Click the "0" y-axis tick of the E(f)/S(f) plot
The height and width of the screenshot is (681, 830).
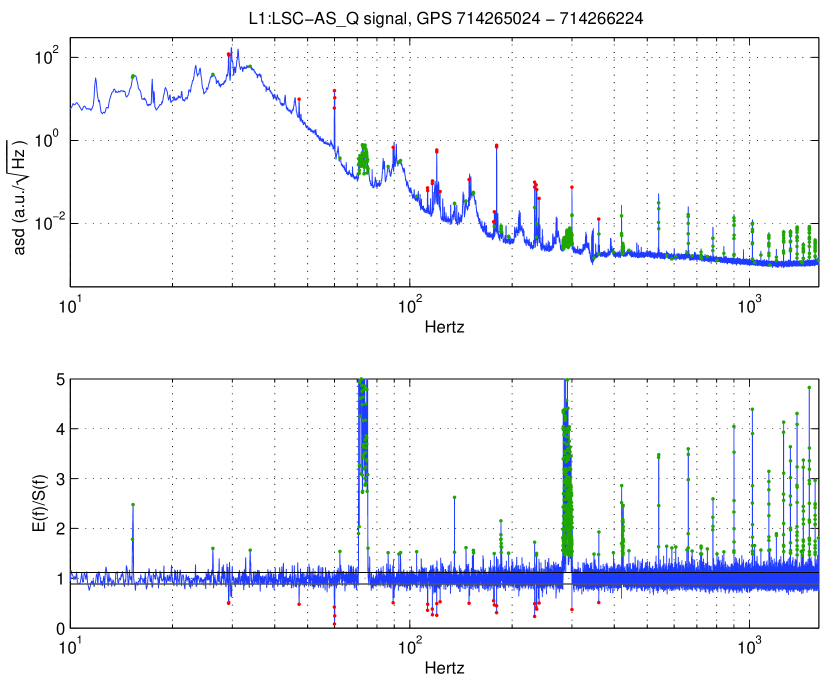[61, 628]
